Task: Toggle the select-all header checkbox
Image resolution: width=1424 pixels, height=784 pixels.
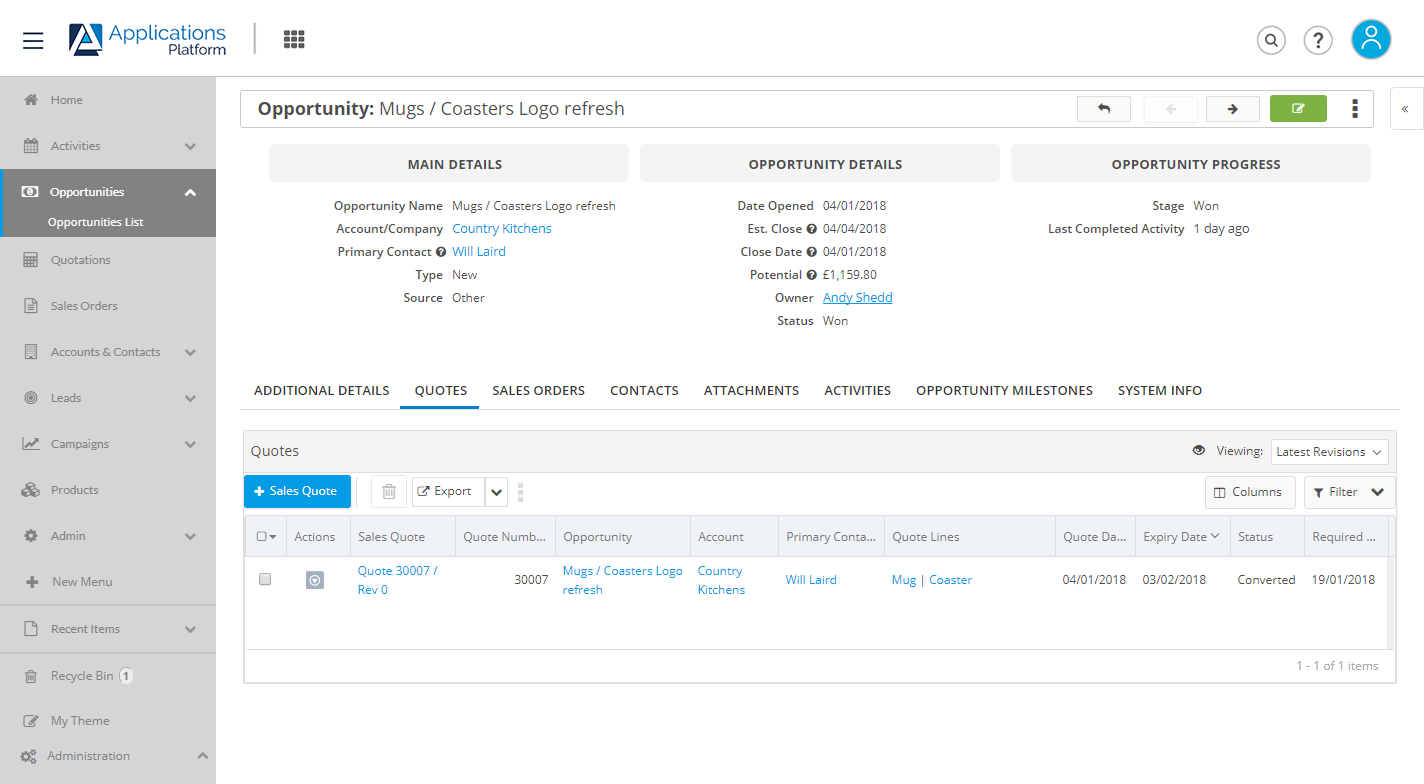Action: [262, 537]
